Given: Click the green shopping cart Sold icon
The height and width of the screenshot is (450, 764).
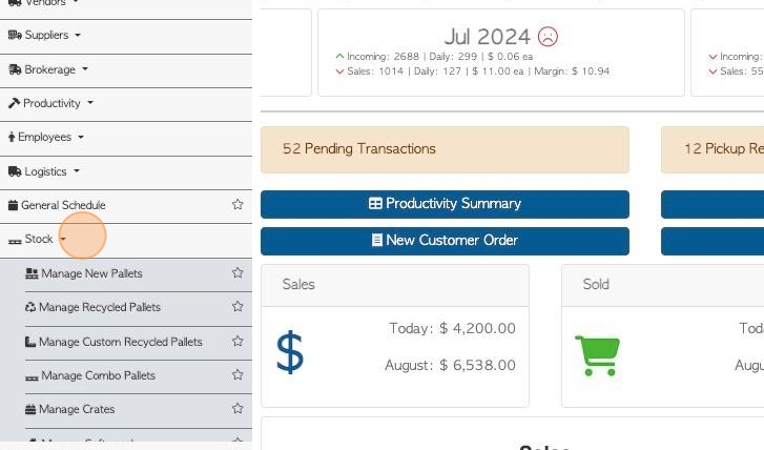Looking at the screenshot, I should tap(597, 356).
